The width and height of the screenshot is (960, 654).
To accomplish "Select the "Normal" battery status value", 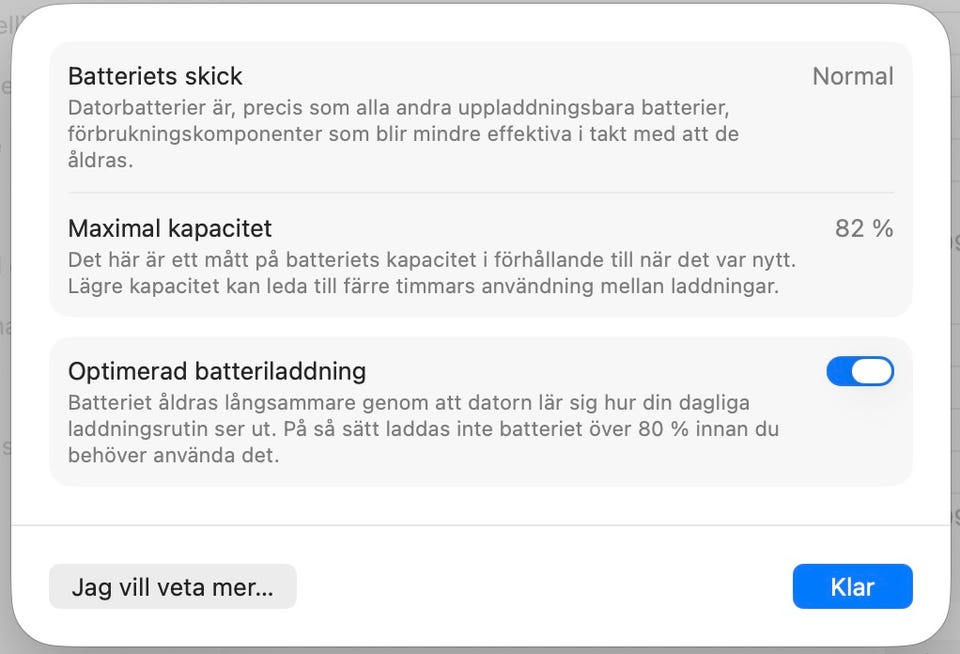I will point(852,76).
